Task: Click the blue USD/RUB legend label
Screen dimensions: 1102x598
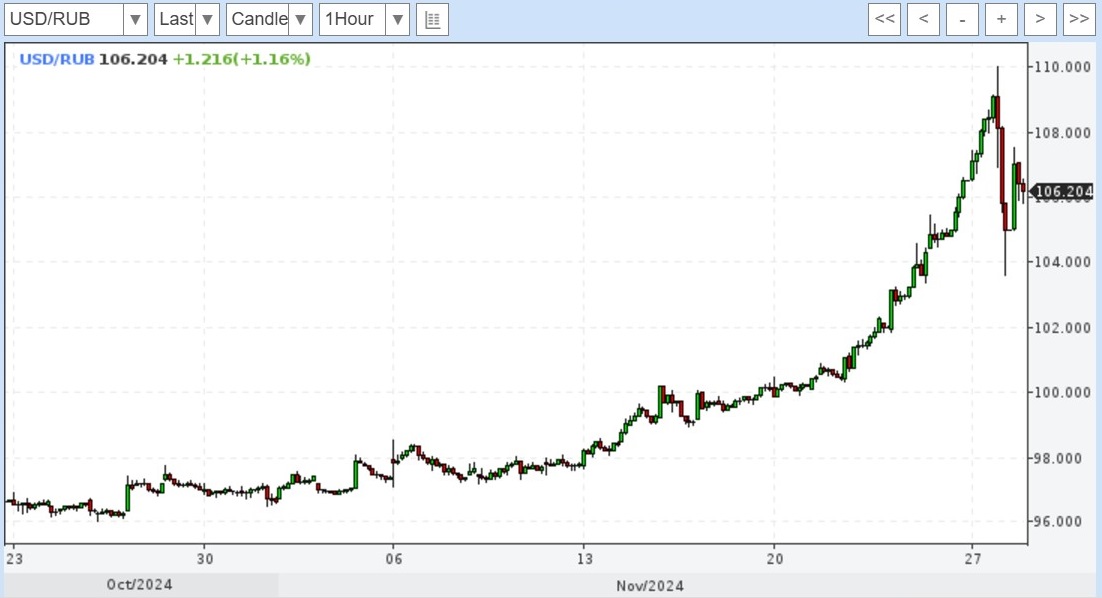Action: (x=57, y=59)
